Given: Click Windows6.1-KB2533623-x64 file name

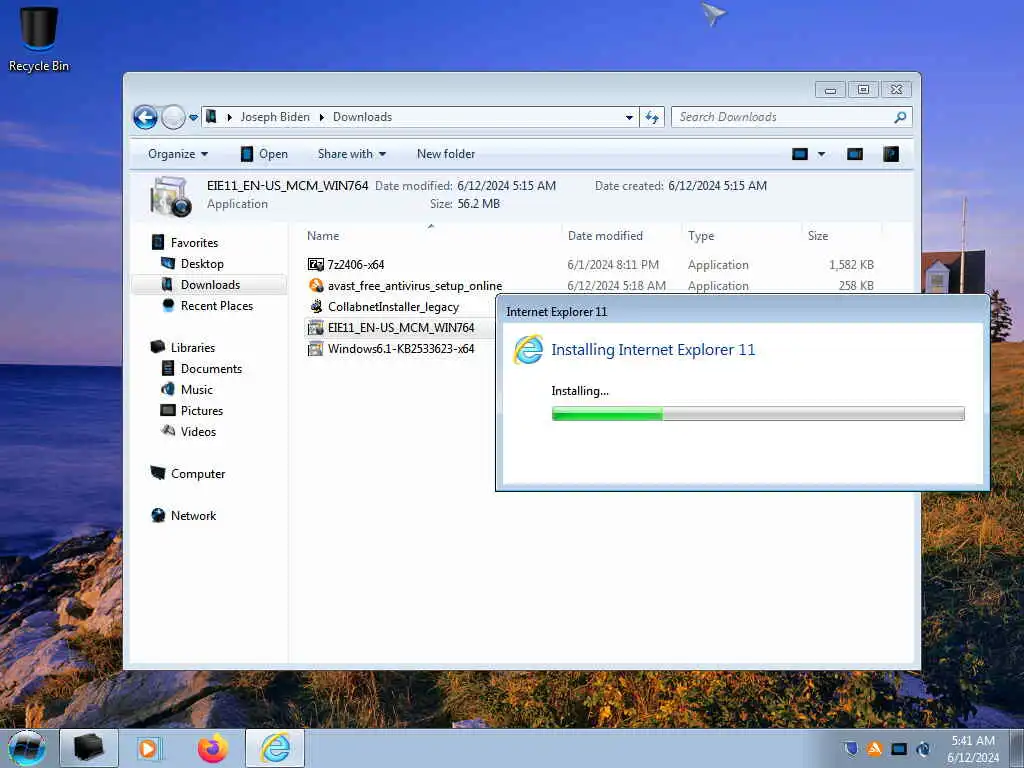Looking at the screenshot, I should (x=401, y=348).
